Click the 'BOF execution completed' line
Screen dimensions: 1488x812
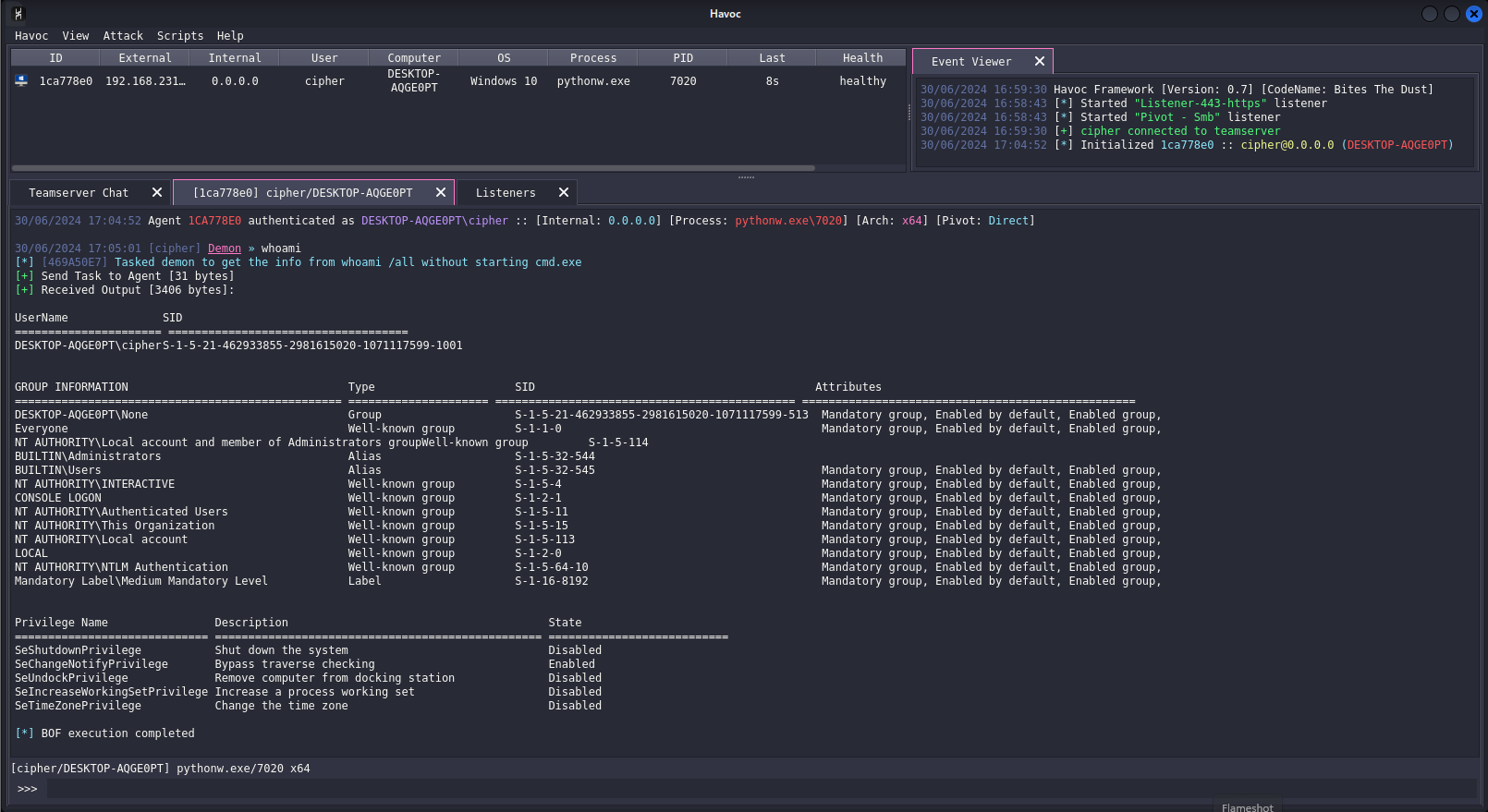coord(104,733)
